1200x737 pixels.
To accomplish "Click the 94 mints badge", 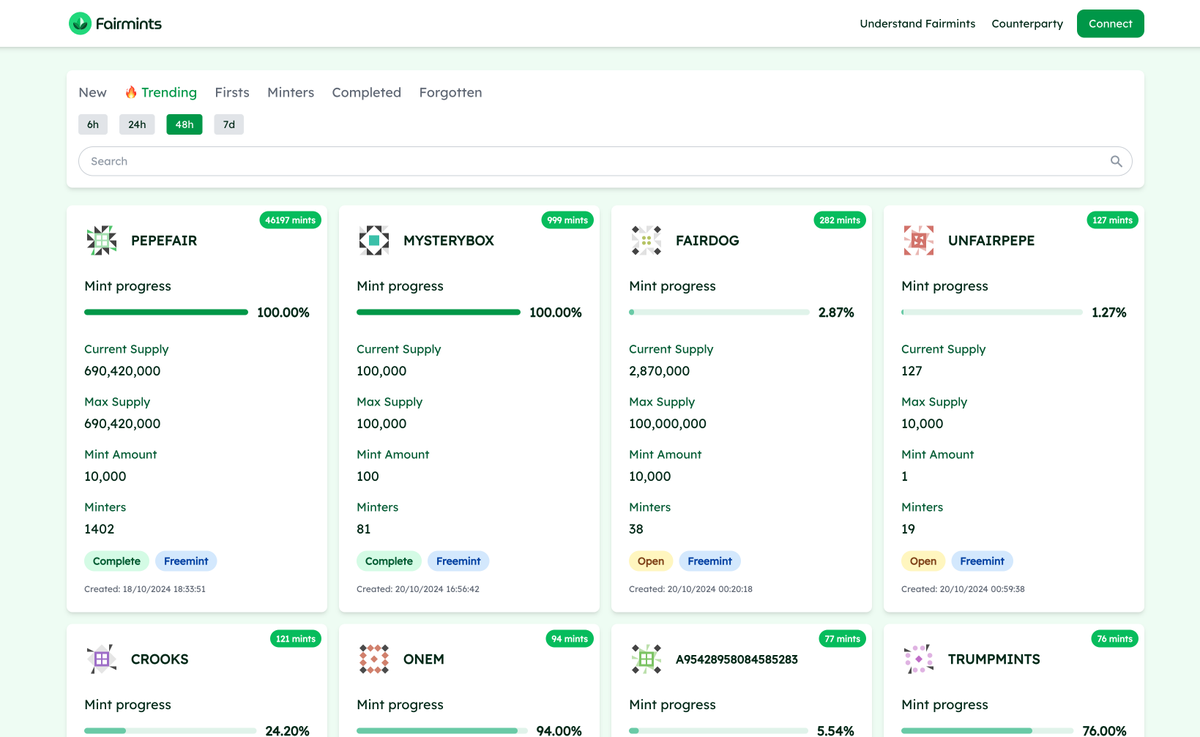I will click(x=570, y=639).
